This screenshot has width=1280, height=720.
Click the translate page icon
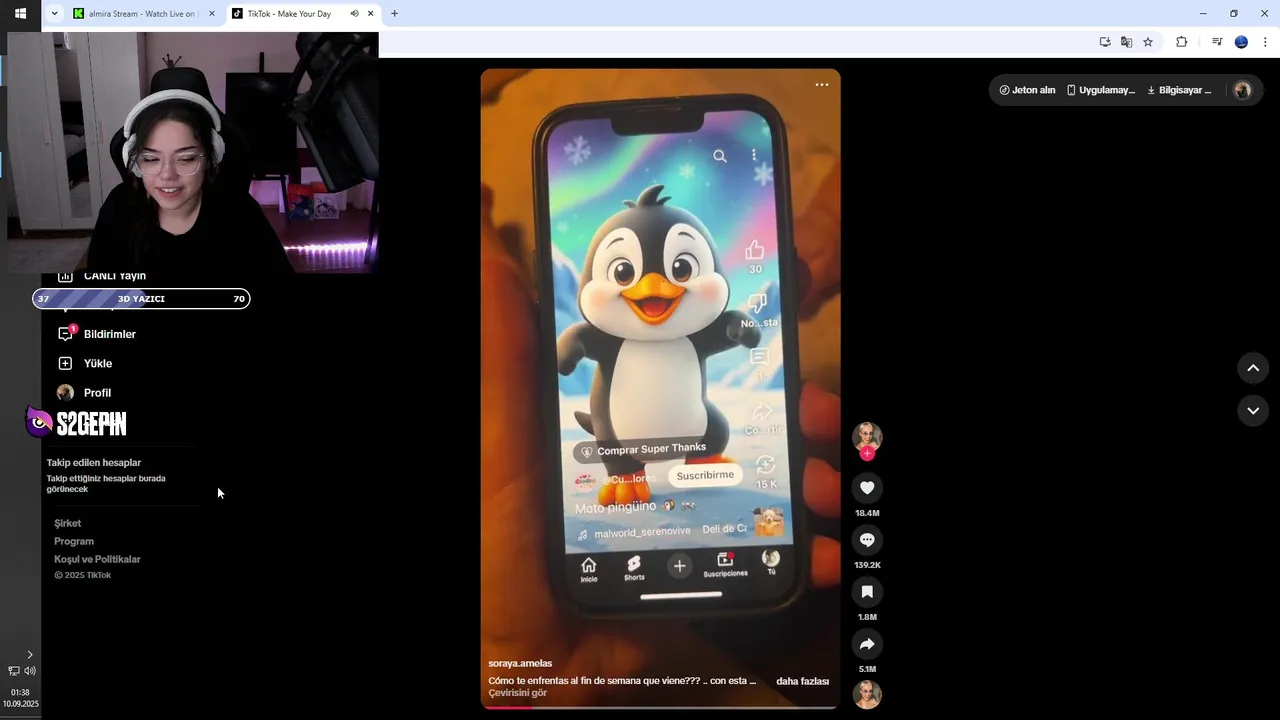pyautogui.click(x=1126, y=42)
